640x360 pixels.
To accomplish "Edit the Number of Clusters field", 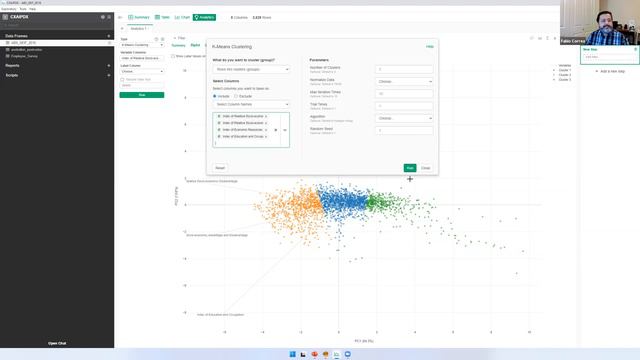I will pos(404,69).
